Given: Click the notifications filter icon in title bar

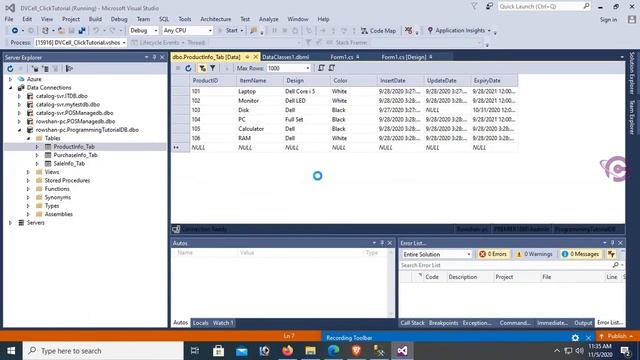Looking at the screenshot, I should (x=474, y=6).
